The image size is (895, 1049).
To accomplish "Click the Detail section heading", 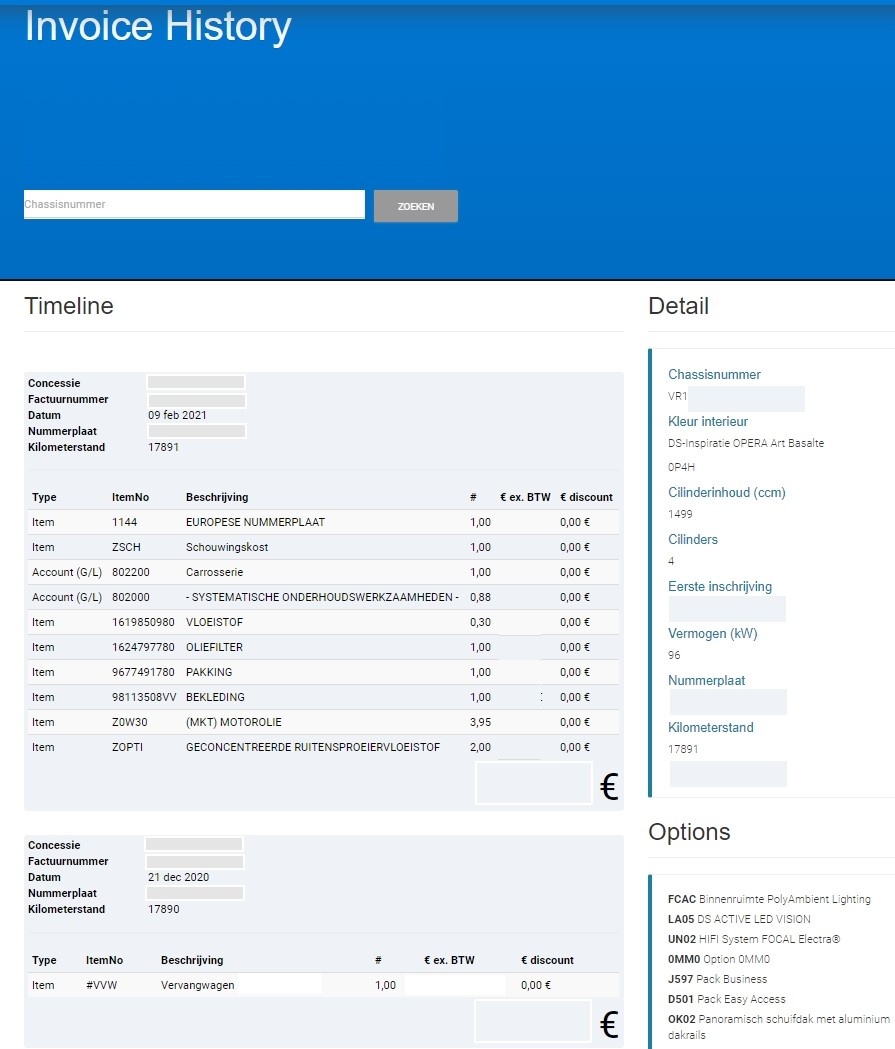I will coord(678,306).
